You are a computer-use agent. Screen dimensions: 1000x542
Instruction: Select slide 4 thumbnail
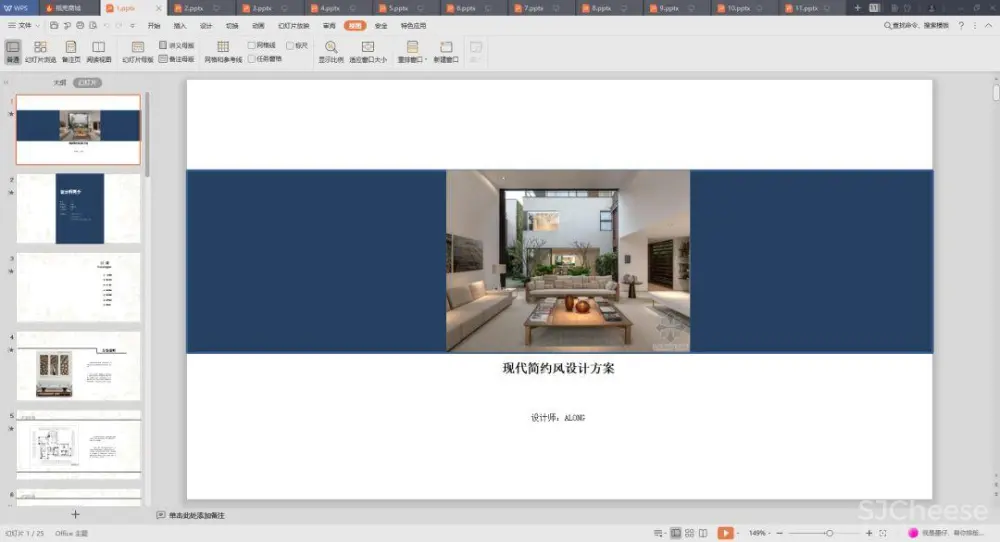[x=78, y=366]
